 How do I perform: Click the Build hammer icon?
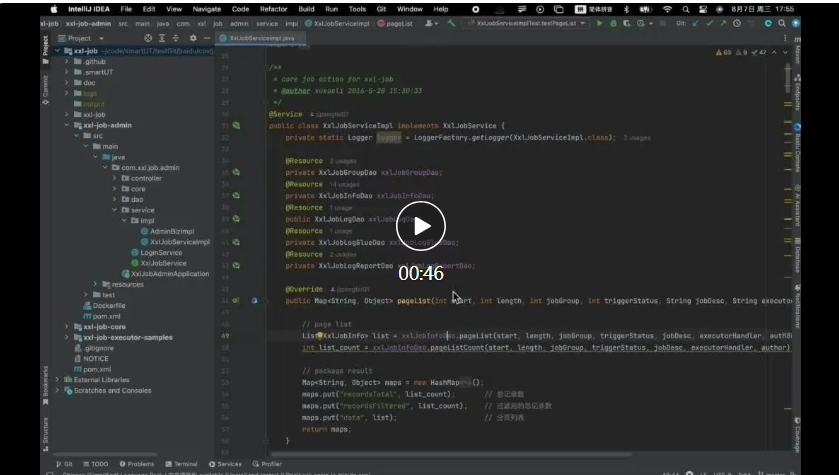[451, 24]
